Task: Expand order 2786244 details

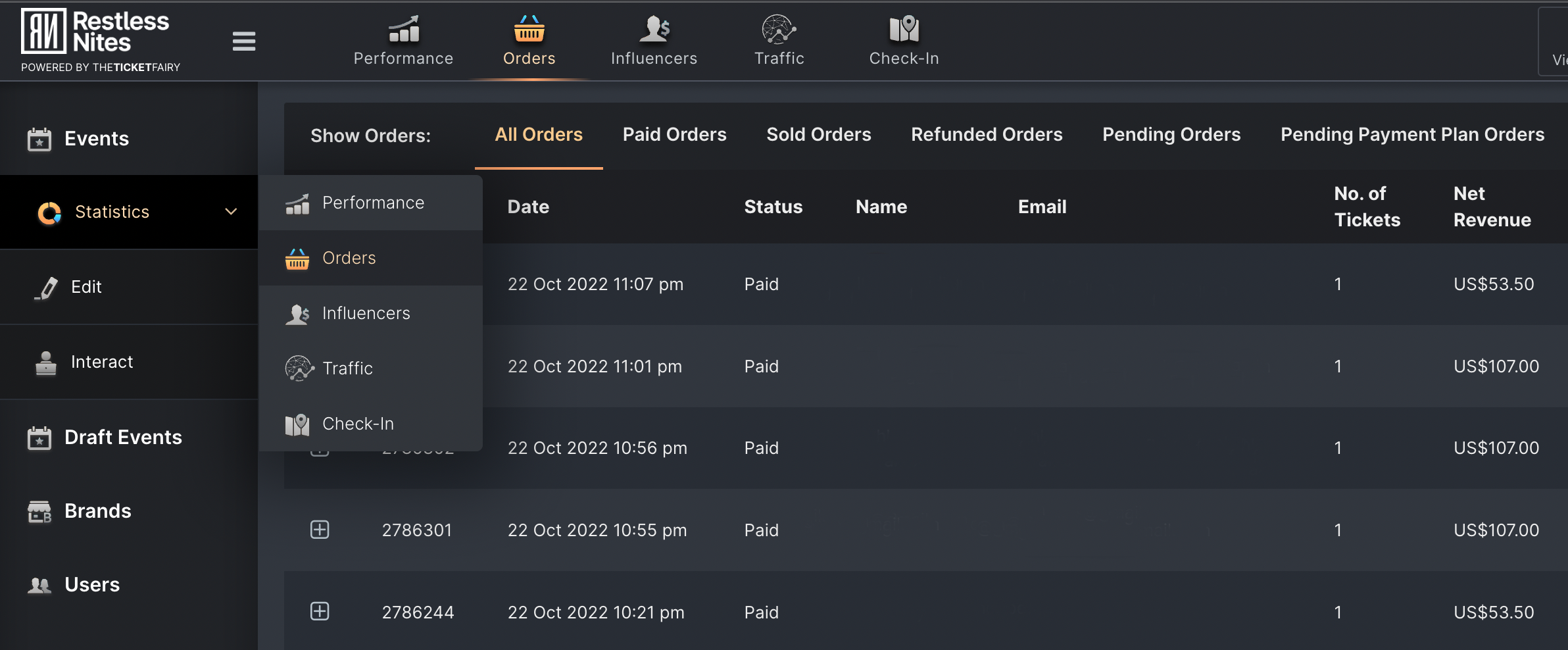Action: point(320,611)
